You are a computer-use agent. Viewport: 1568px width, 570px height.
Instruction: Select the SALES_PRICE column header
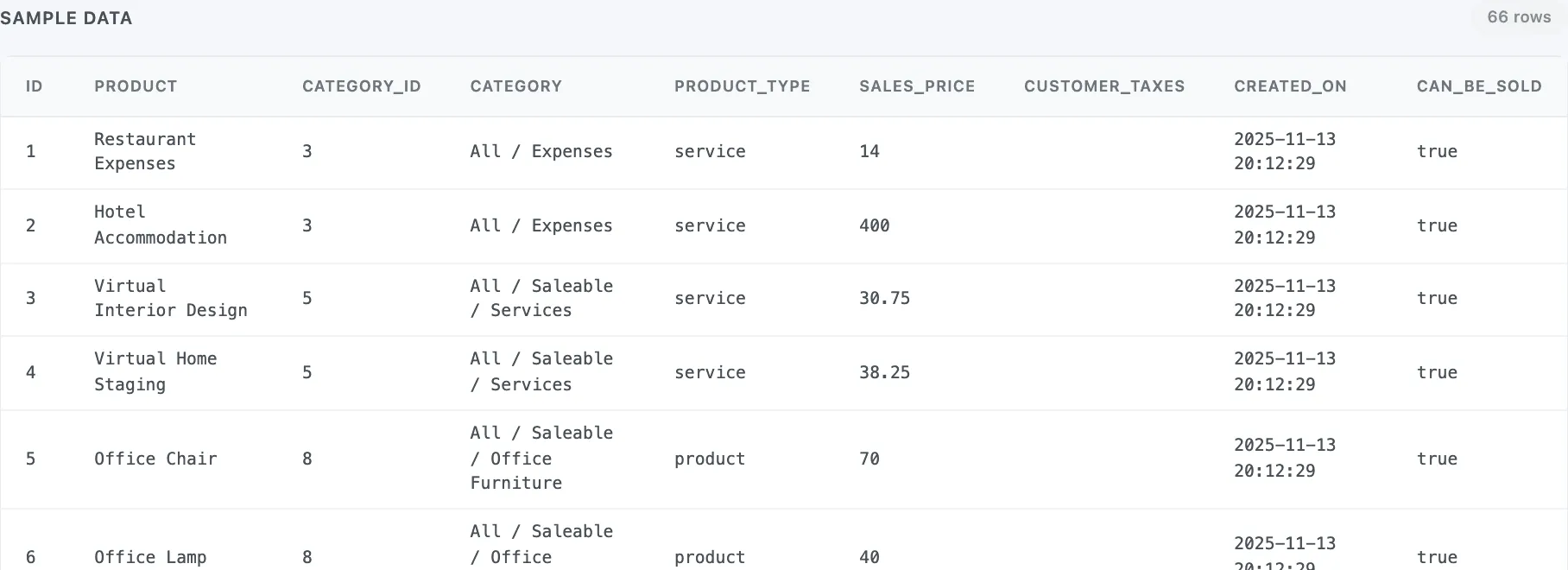tap(917, 86)
